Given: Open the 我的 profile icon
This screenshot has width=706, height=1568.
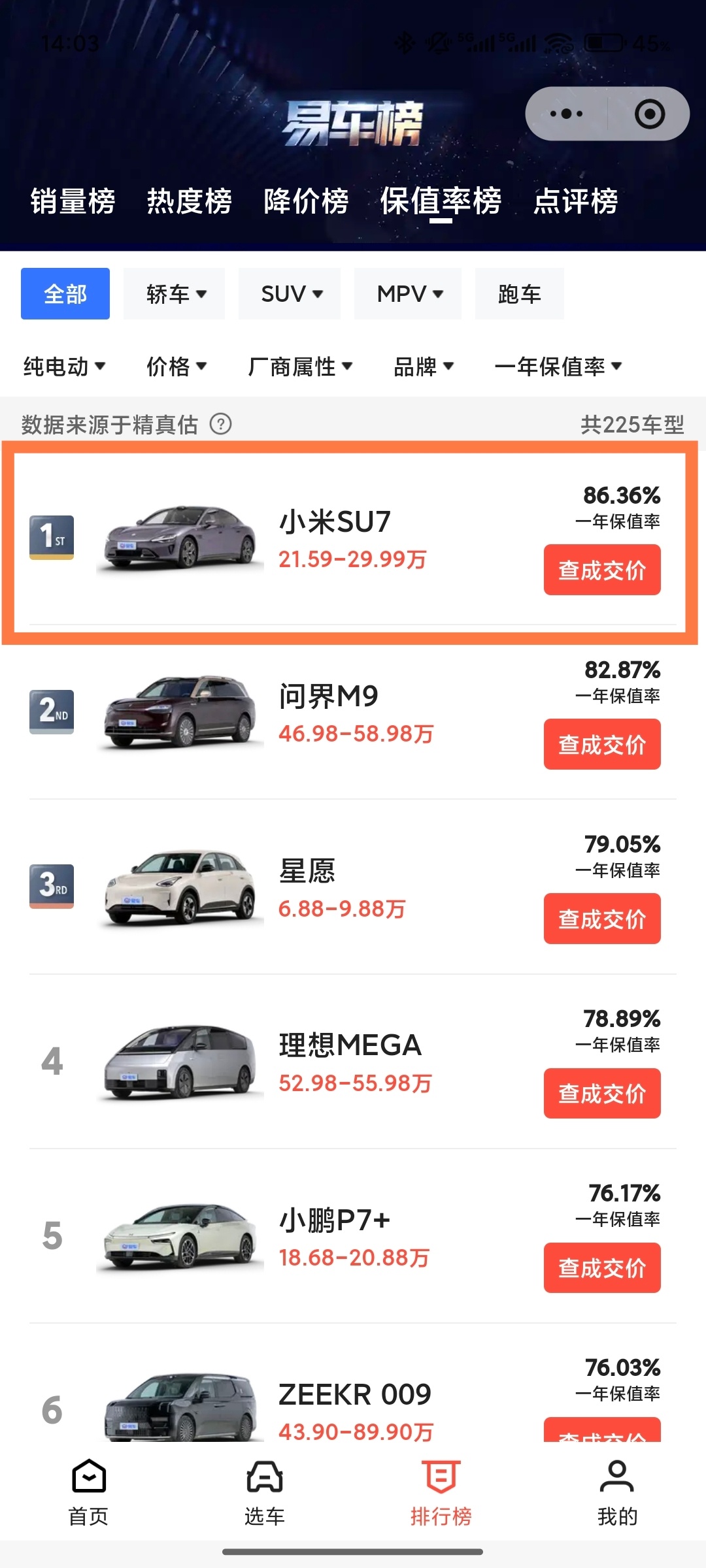Looking at the screenshot, I should pyautogui.click(x=616, y=1477).
